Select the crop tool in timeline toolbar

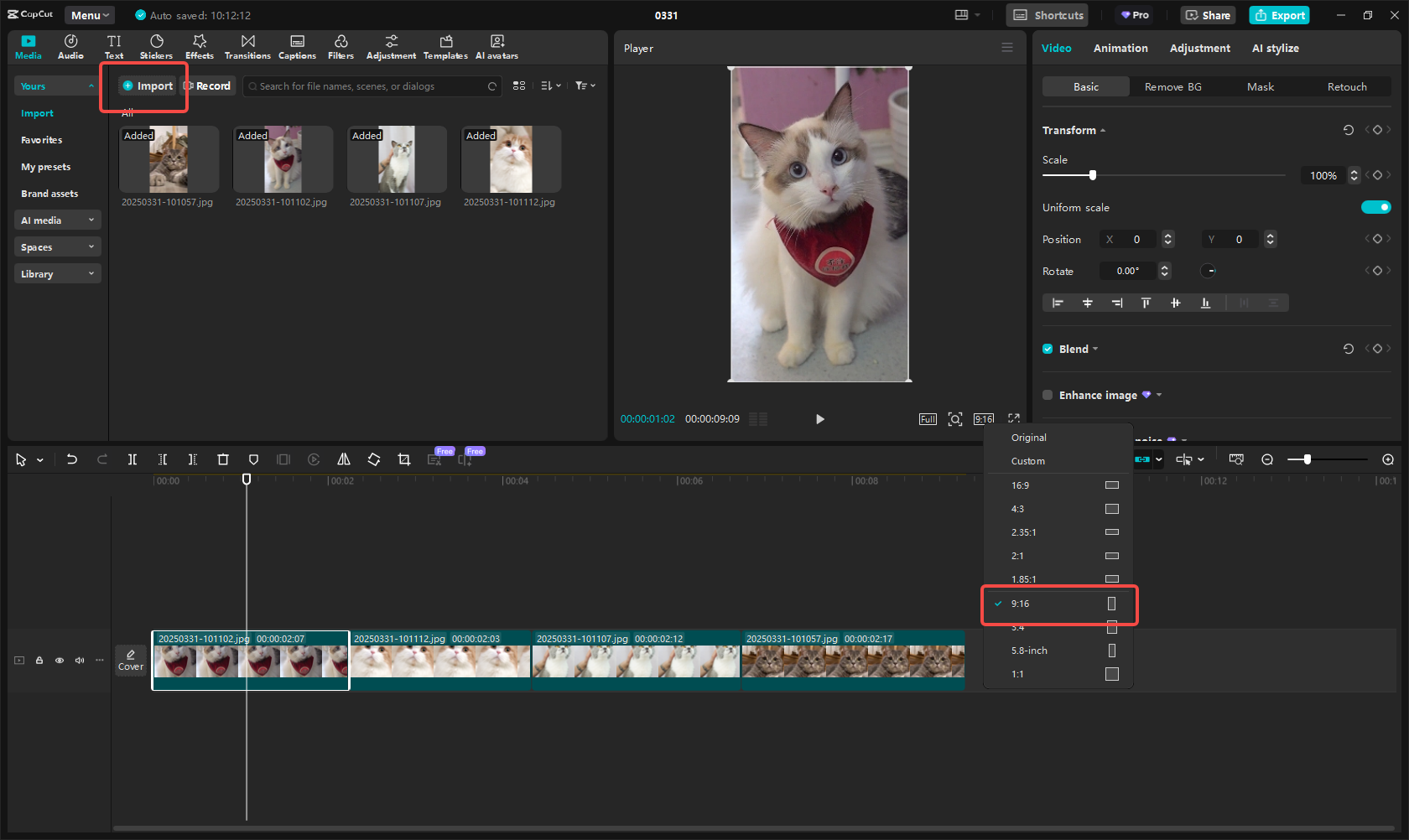(404, 459)
